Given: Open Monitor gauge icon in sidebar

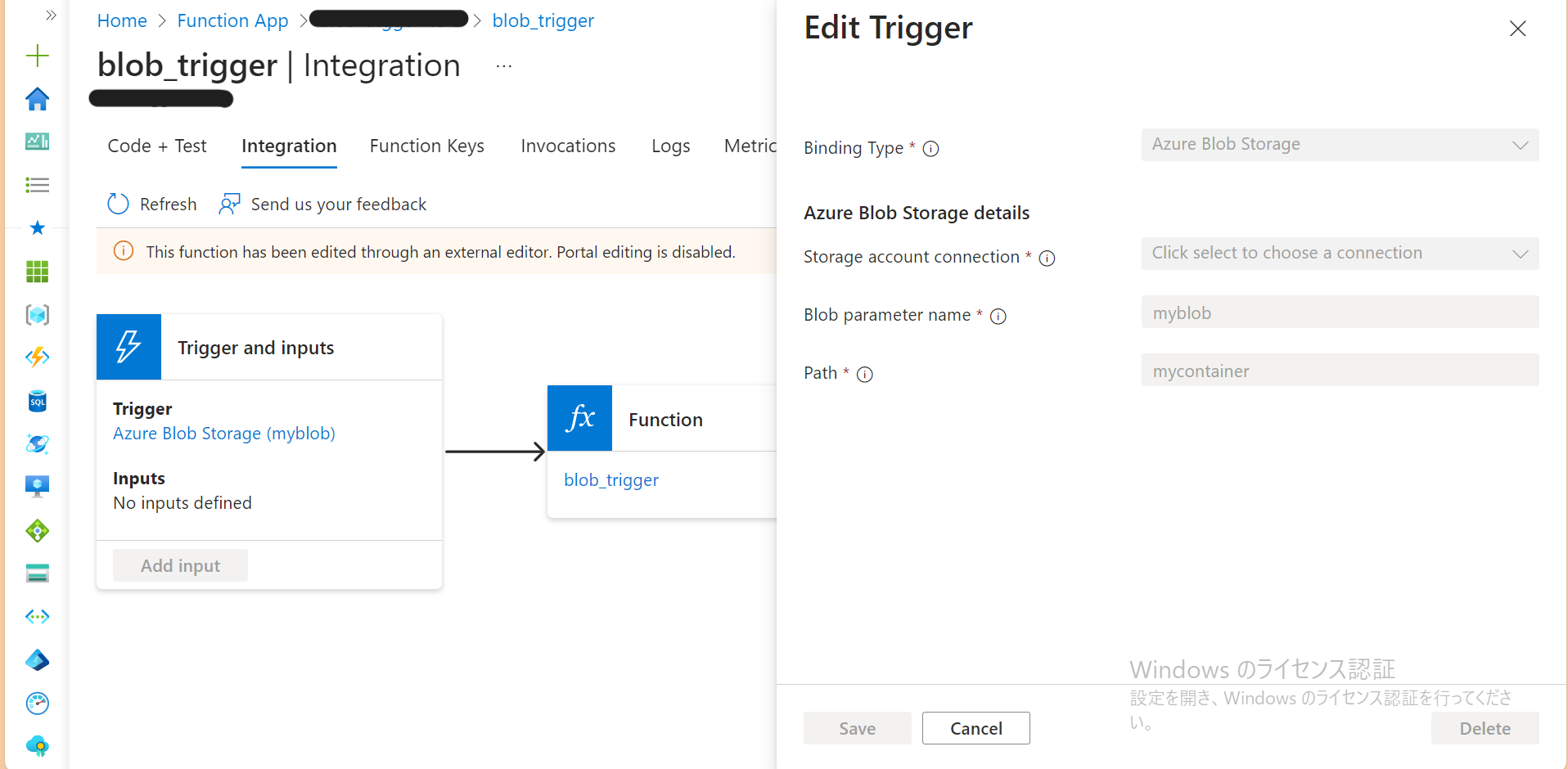Looking at the screenshot, I should coord(38,703).
